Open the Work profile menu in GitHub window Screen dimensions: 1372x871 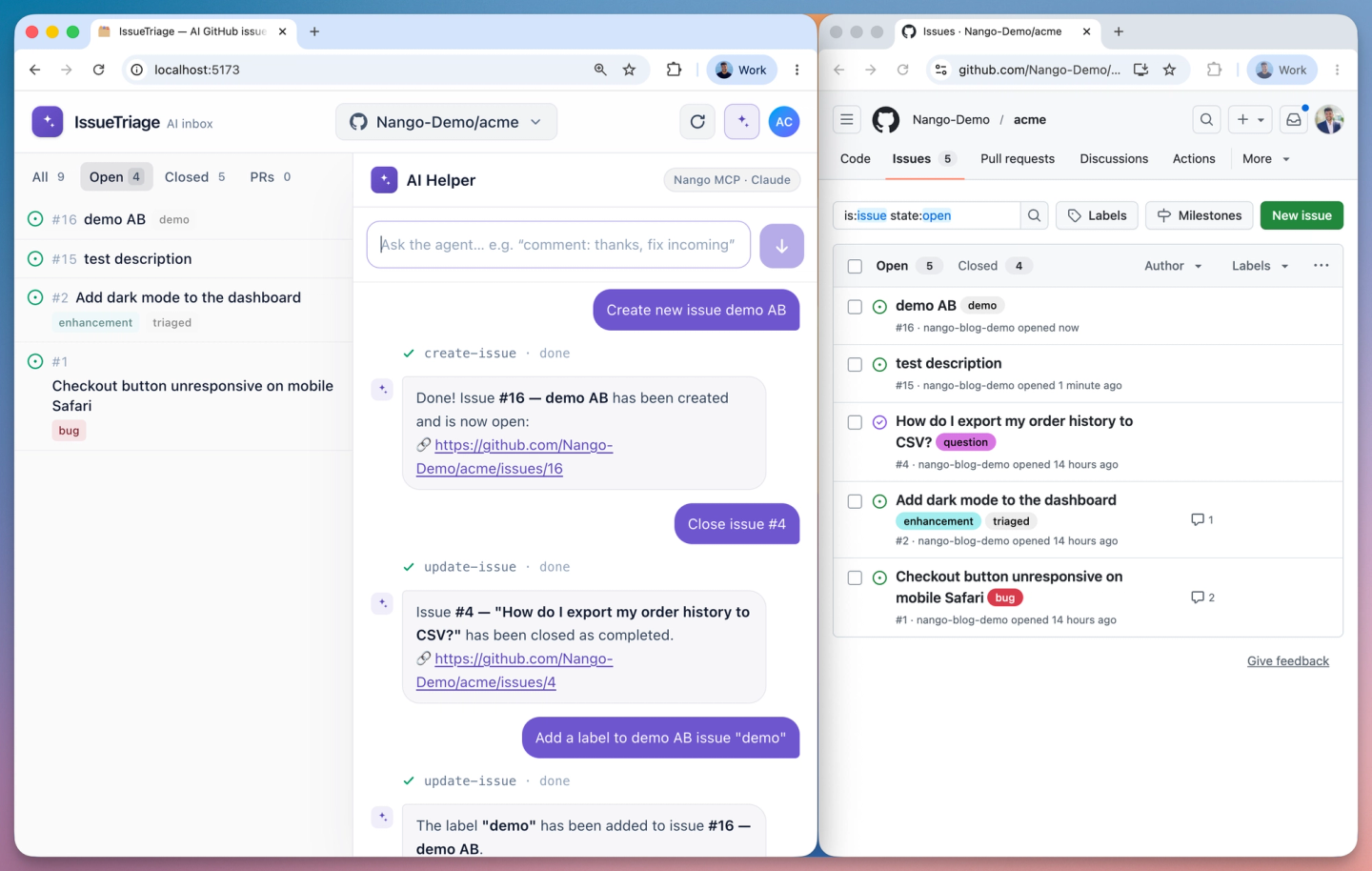coord(1282,70)
